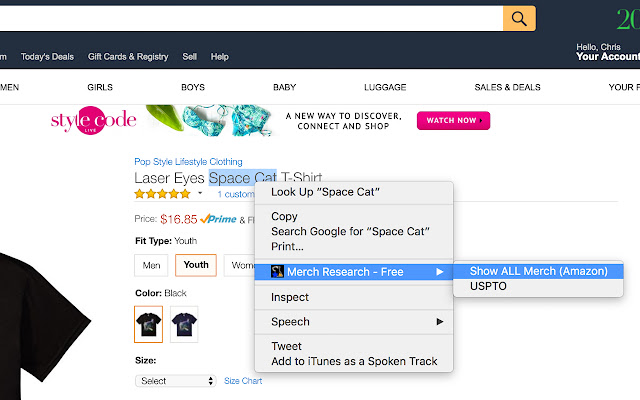Click Show ALL Merch (Amazon) submenu item
Screen dimensions: 640x400
(x=538, y=271)
